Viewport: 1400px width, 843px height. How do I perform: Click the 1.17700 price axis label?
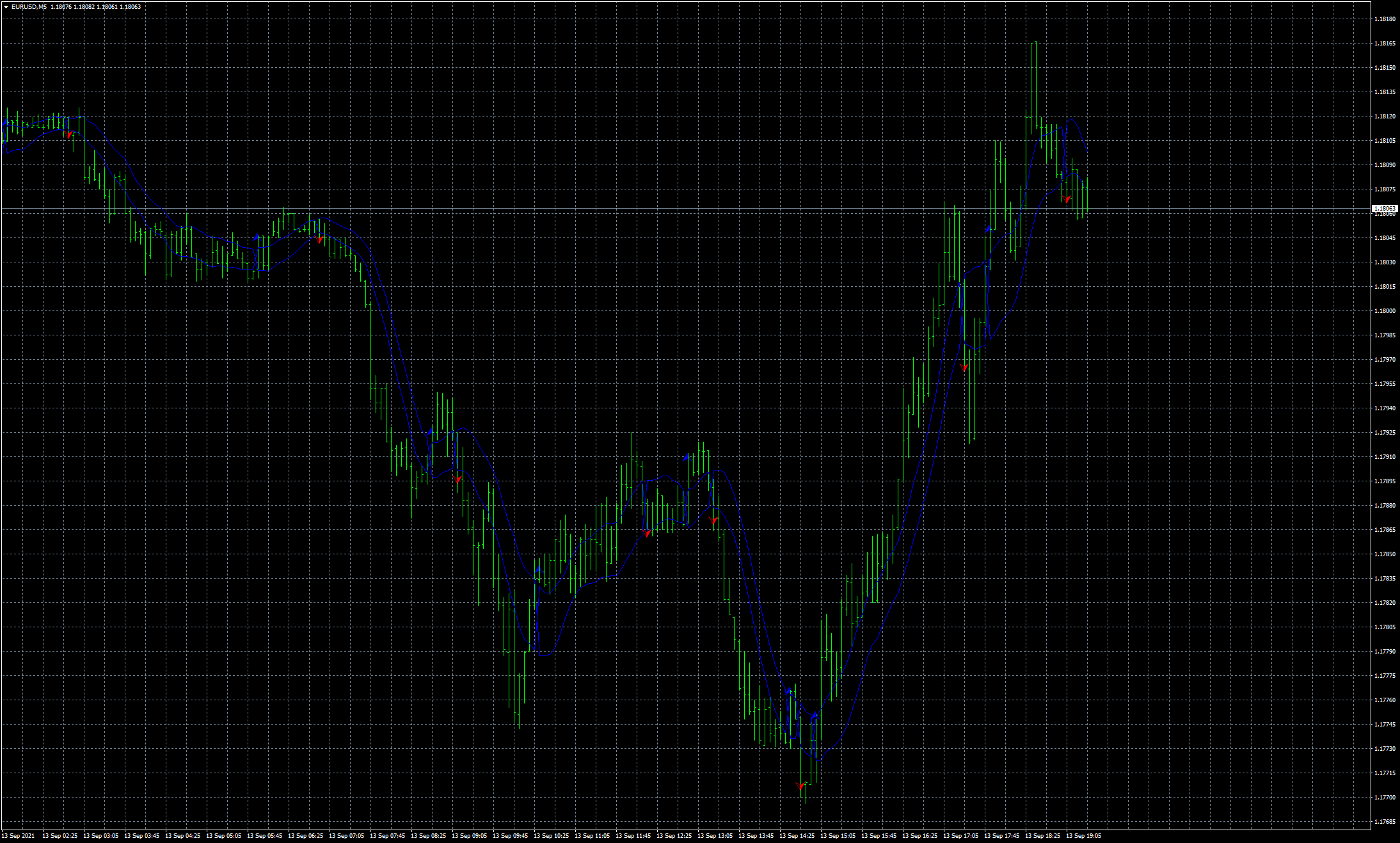[x=1385, y=798]
